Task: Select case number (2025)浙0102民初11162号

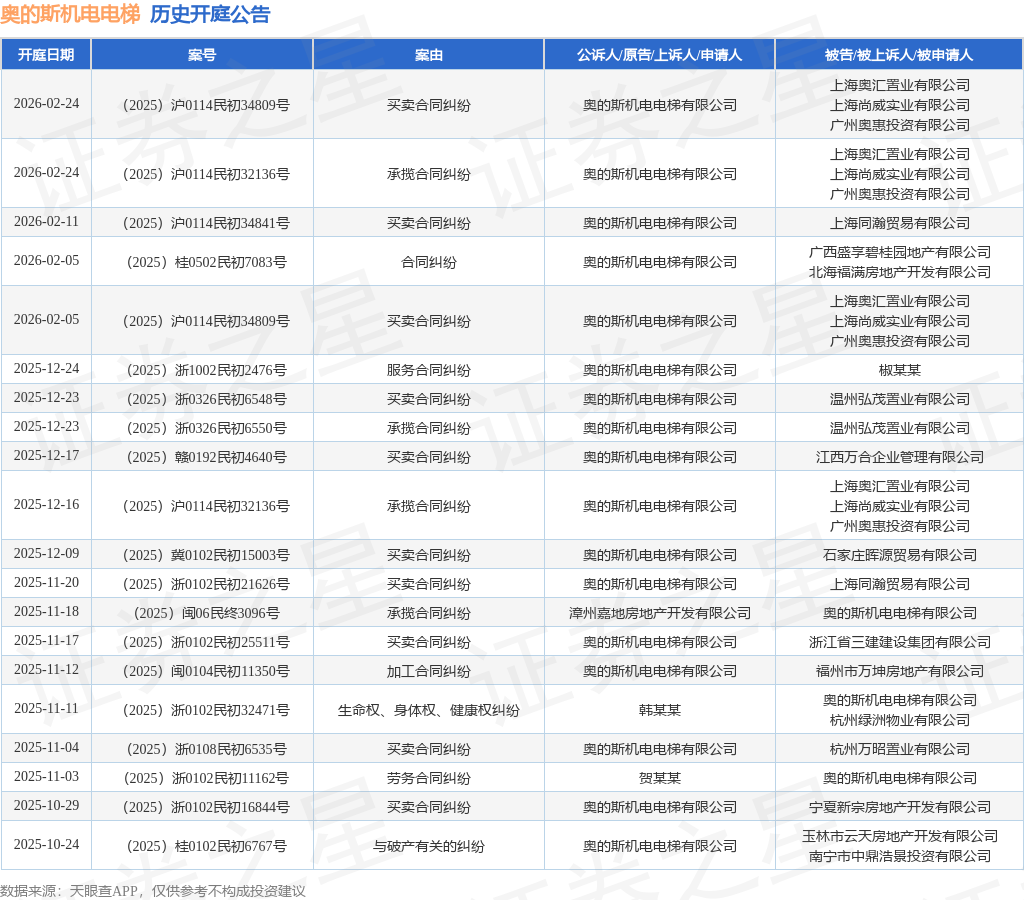Action: 206,778
